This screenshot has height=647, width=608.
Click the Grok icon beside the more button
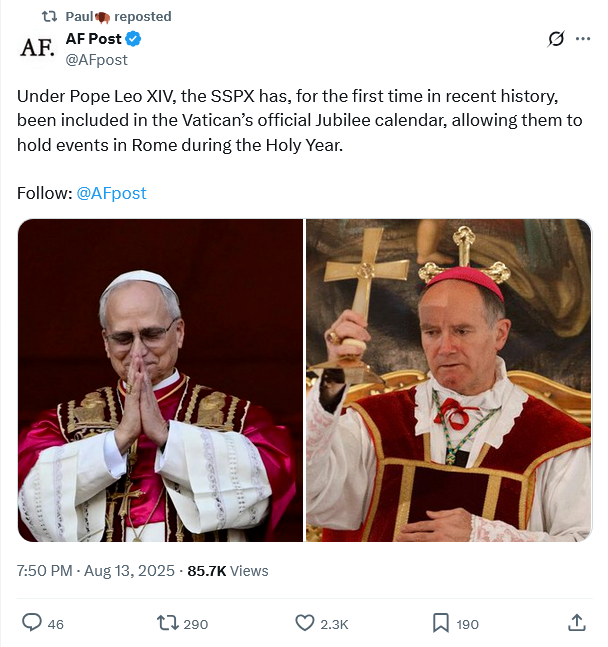557,39
